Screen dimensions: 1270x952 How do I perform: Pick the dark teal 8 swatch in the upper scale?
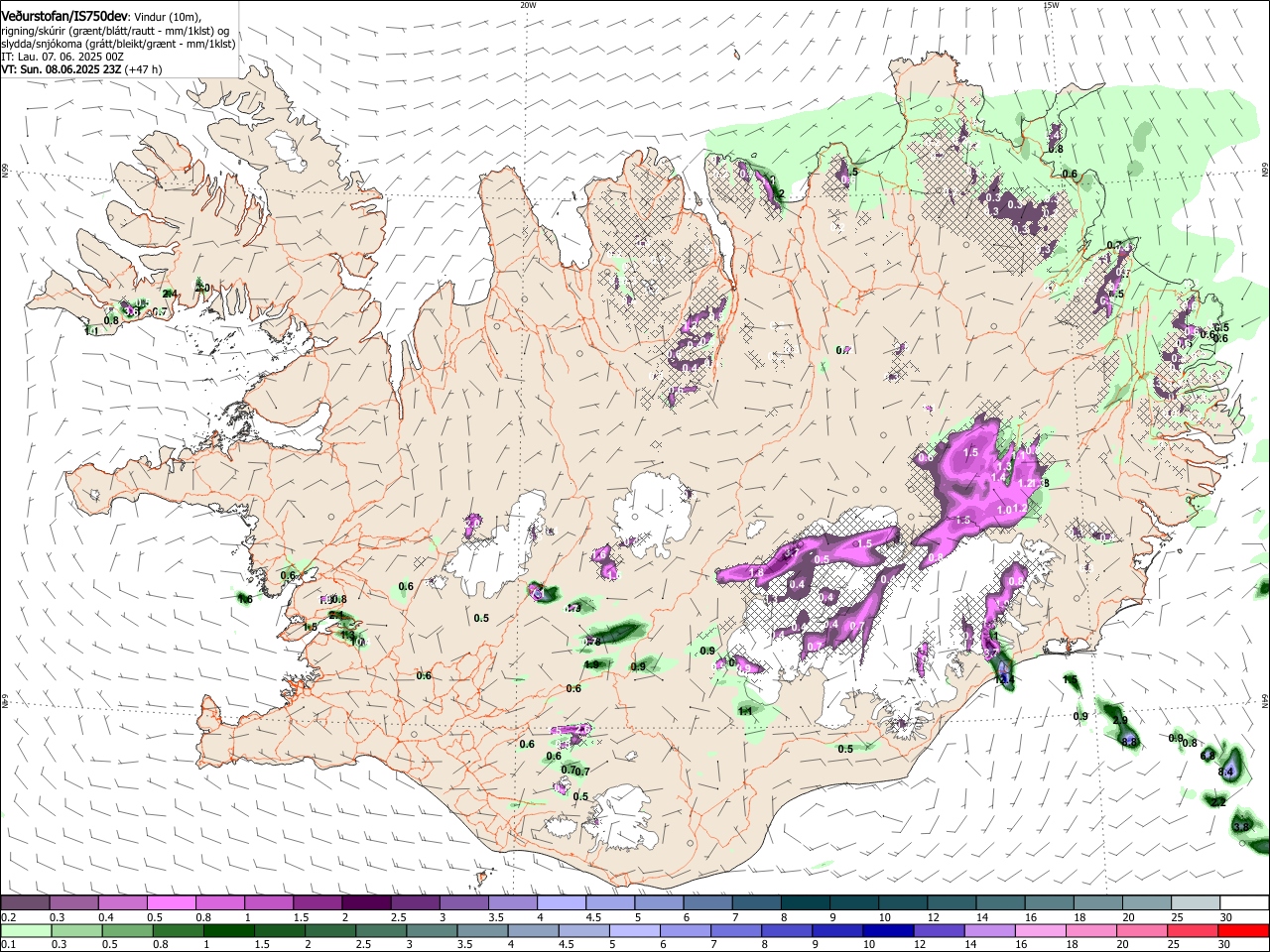click(x=806, y=903)
